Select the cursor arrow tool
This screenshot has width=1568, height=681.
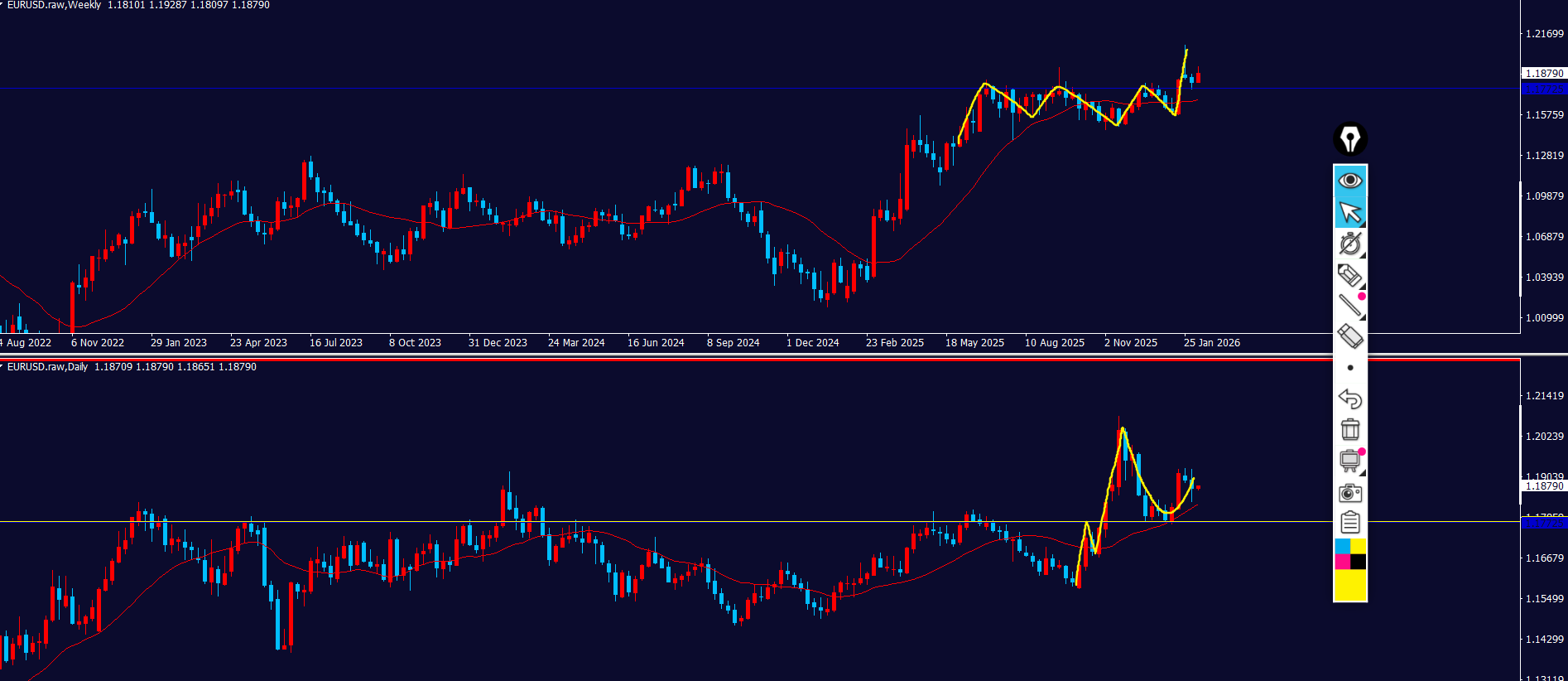tap(1349, 212)
